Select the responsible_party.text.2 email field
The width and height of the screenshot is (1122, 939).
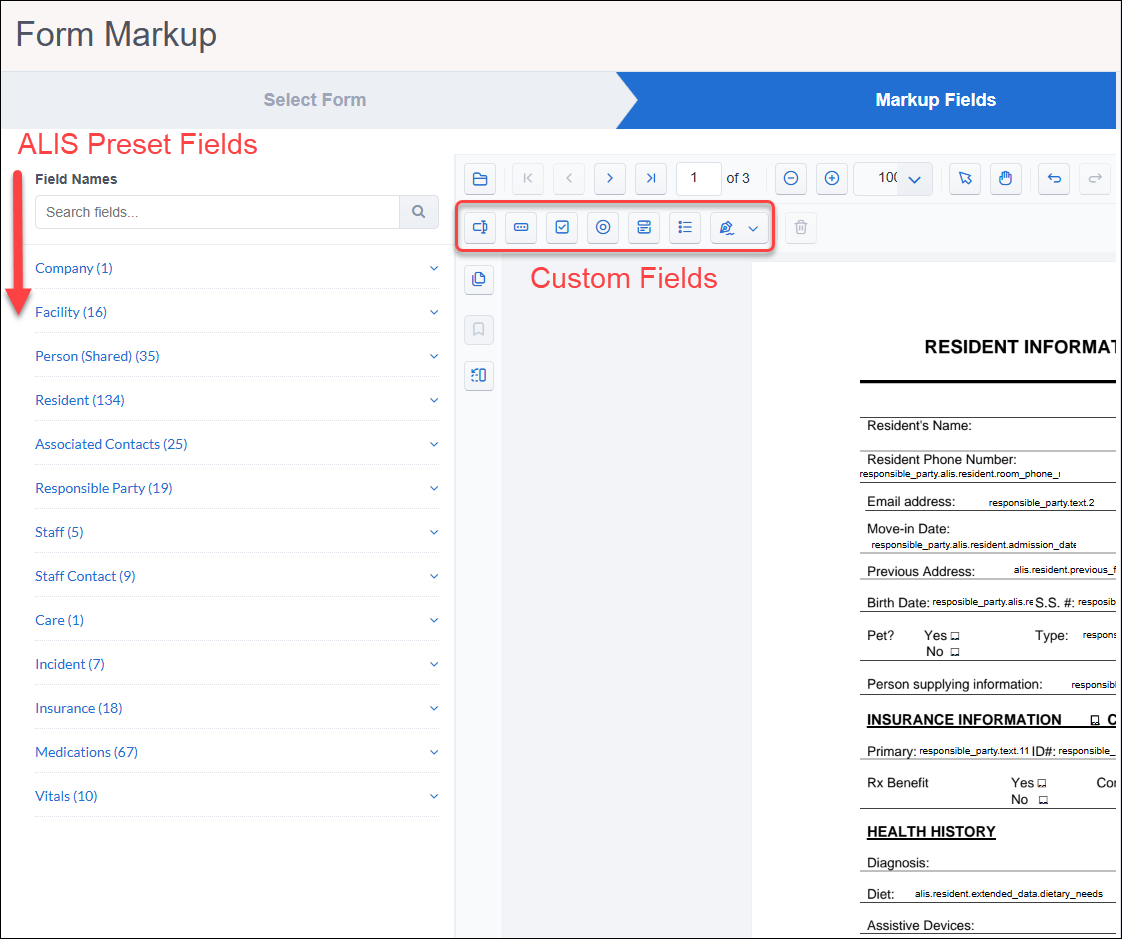point(1041,502)
